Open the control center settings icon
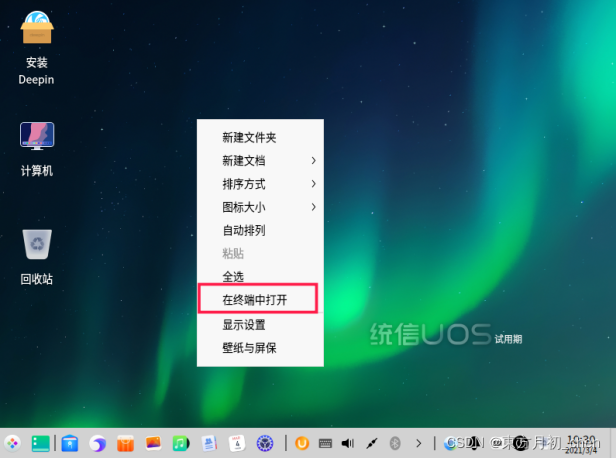This screenshot has width=616, height=459. [x=265, y=444]
